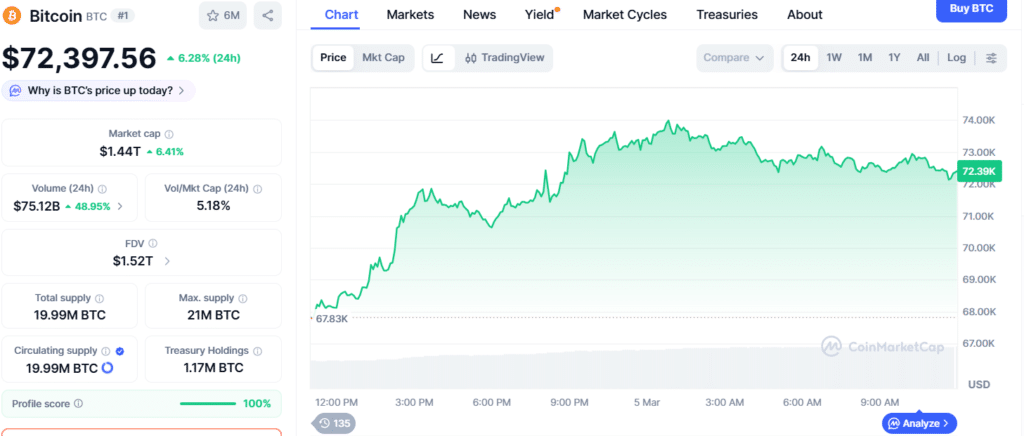Click the 72.39K current price label

point(978,171)
